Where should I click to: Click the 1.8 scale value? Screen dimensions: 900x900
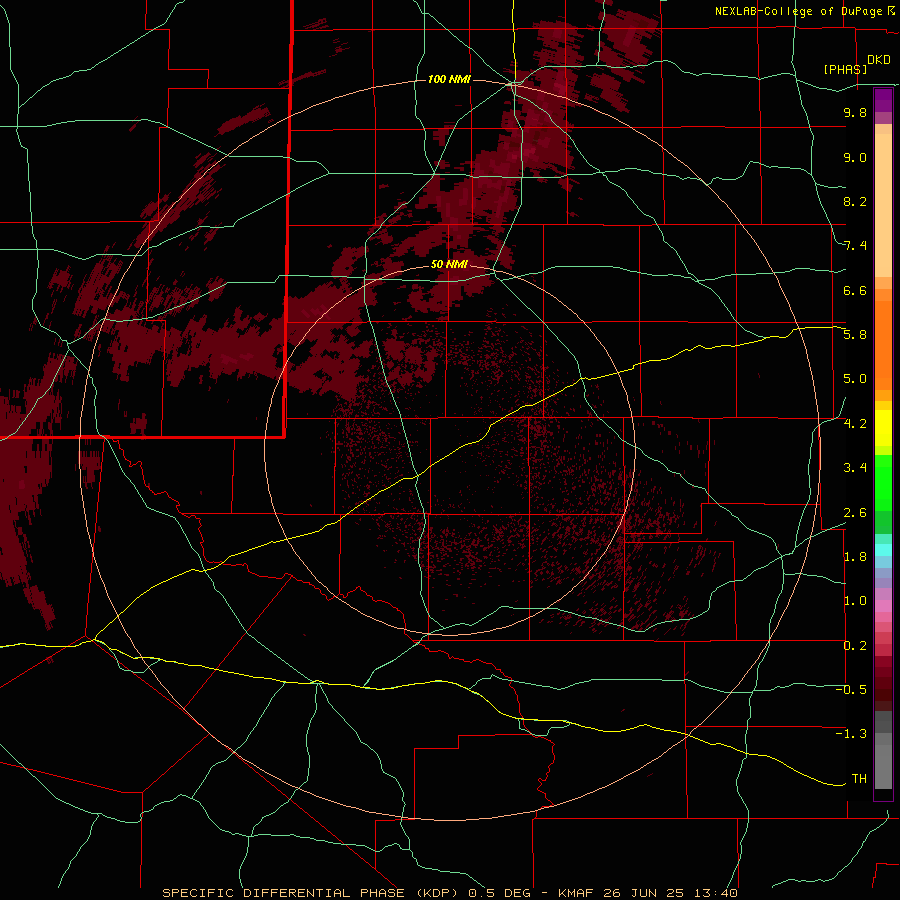pyautogui.click(x=855, y=556)
